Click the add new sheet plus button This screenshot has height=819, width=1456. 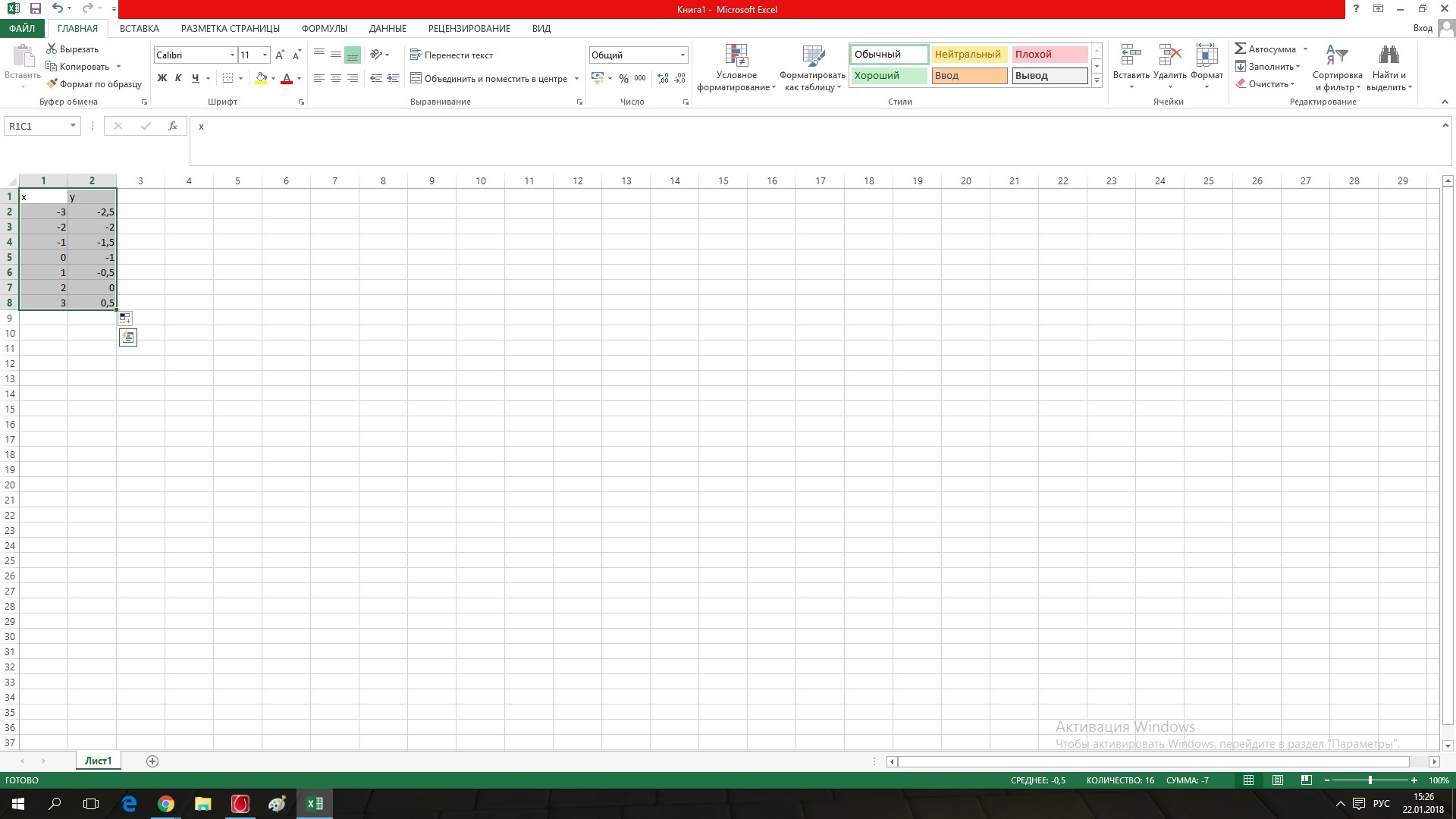pos(152,761)
